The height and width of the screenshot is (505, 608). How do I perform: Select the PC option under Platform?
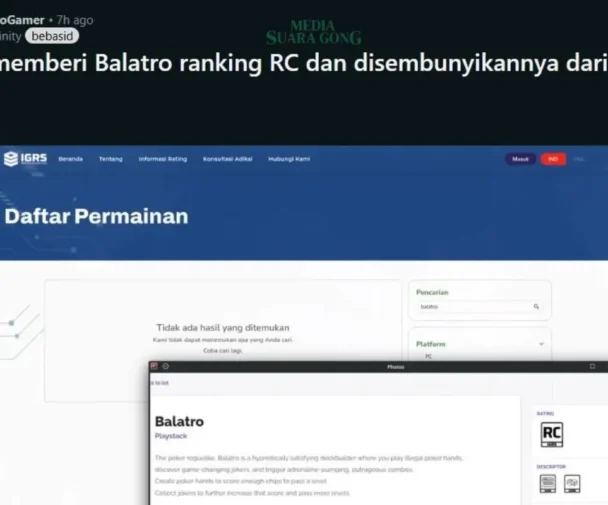[x=429, y=356]
